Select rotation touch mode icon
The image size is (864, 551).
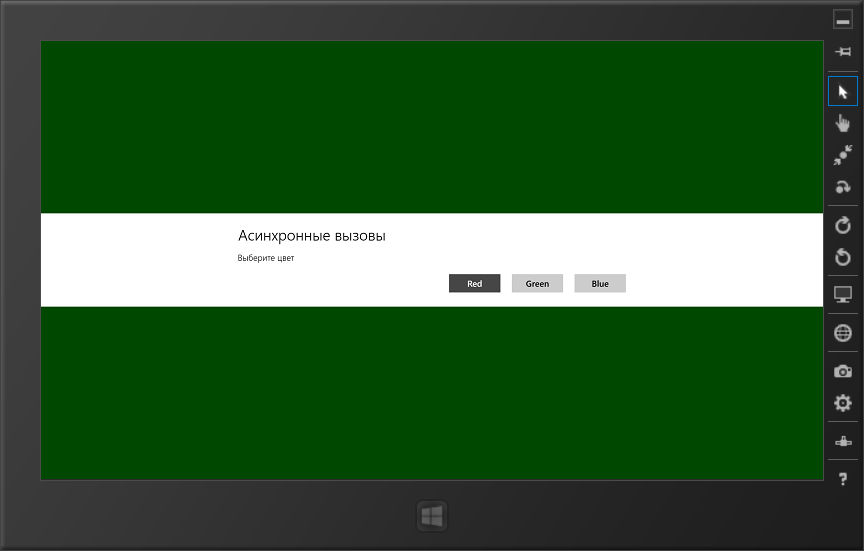843,187
